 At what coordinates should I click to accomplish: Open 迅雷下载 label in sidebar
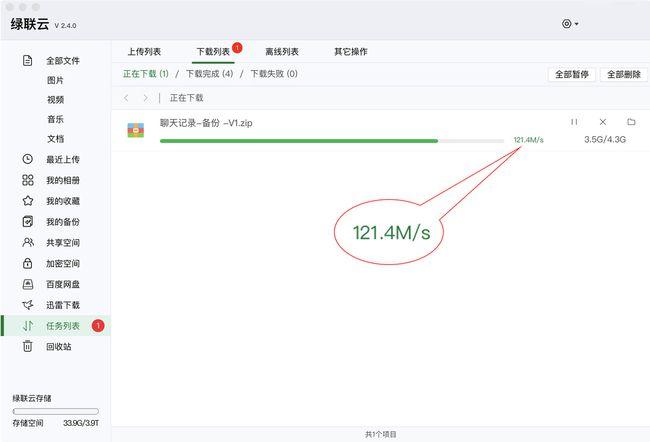click(63, 305)
